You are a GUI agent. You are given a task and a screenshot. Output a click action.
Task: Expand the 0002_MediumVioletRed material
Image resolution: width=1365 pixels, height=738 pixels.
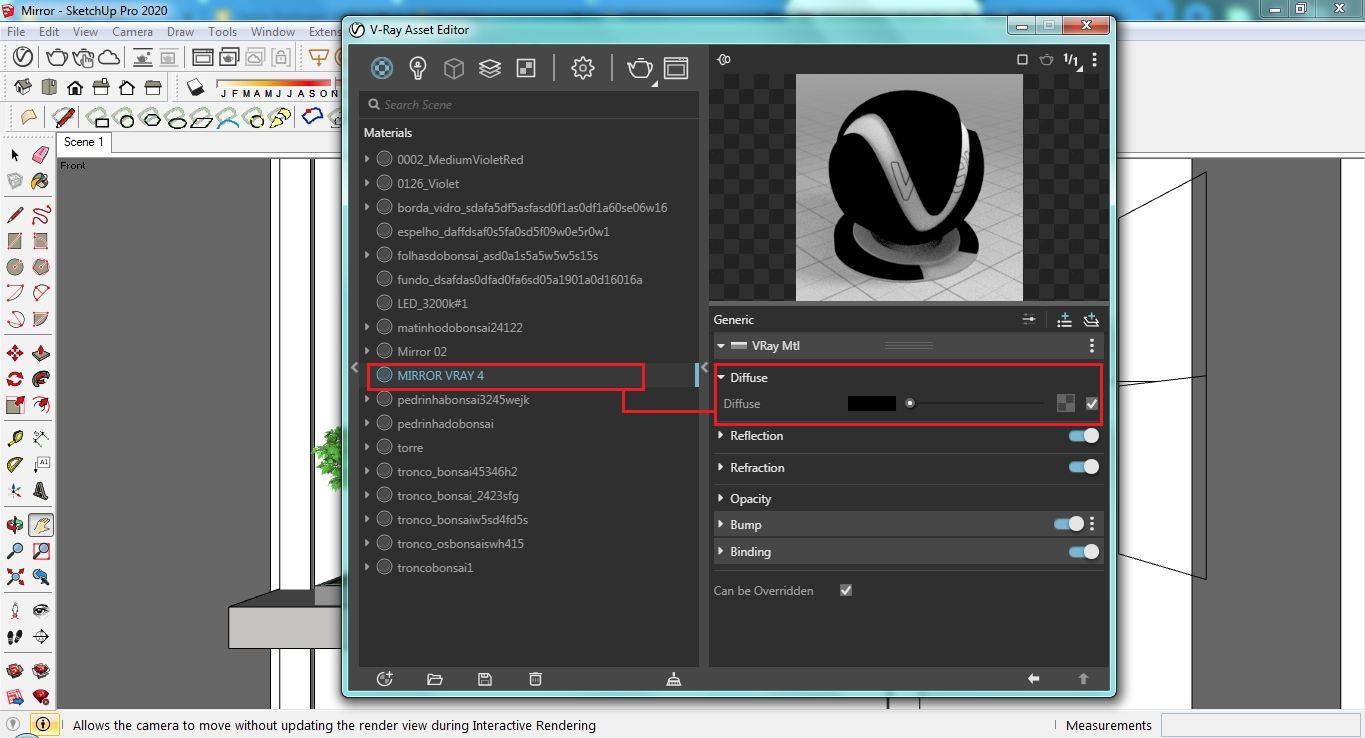(368, 159)
